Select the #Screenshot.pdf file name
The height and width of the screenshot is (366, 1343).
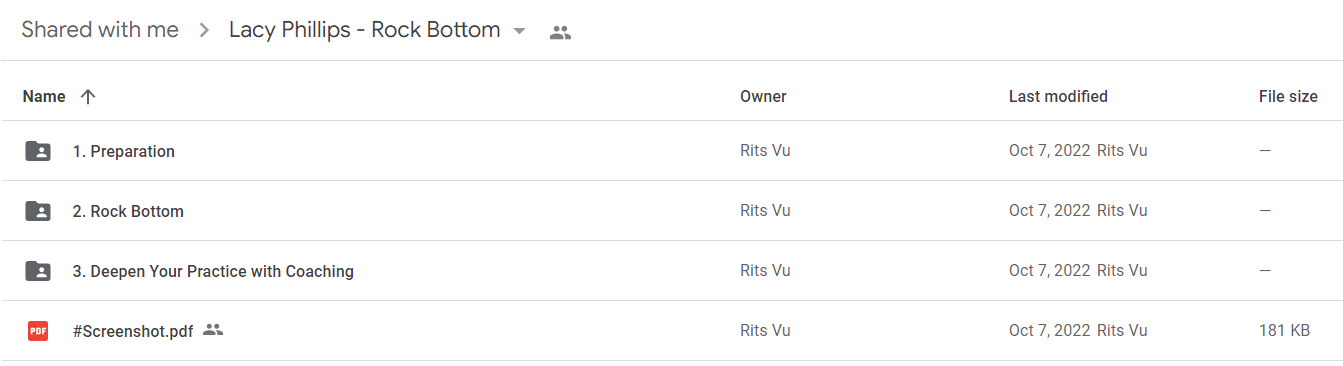133,331
